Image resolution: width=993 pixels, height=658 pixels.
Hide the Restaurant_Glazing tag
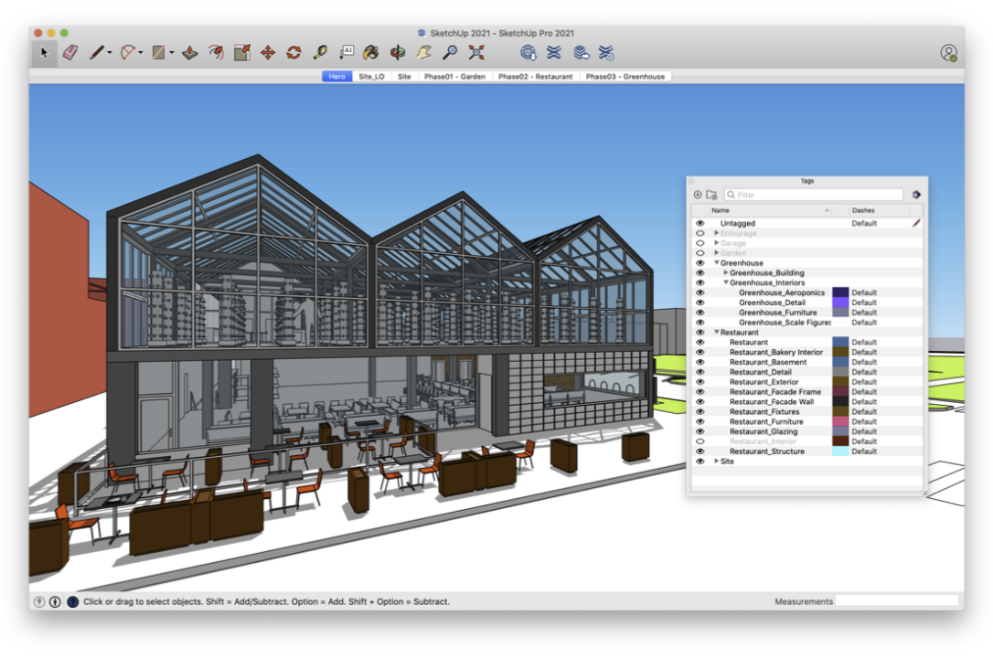700,432
